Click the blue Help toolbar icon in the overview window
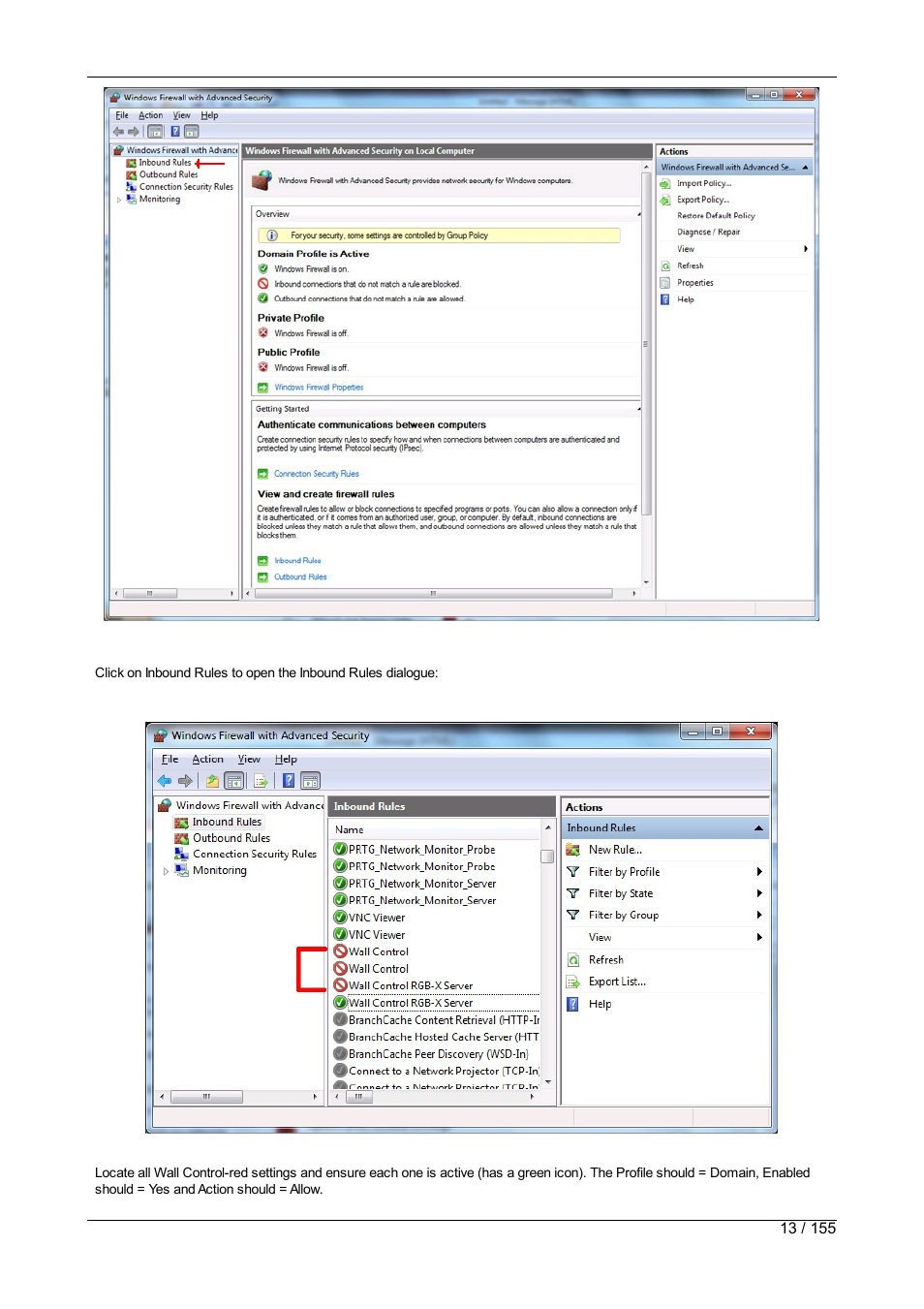 pyautogui.click(x=175, y=132)
